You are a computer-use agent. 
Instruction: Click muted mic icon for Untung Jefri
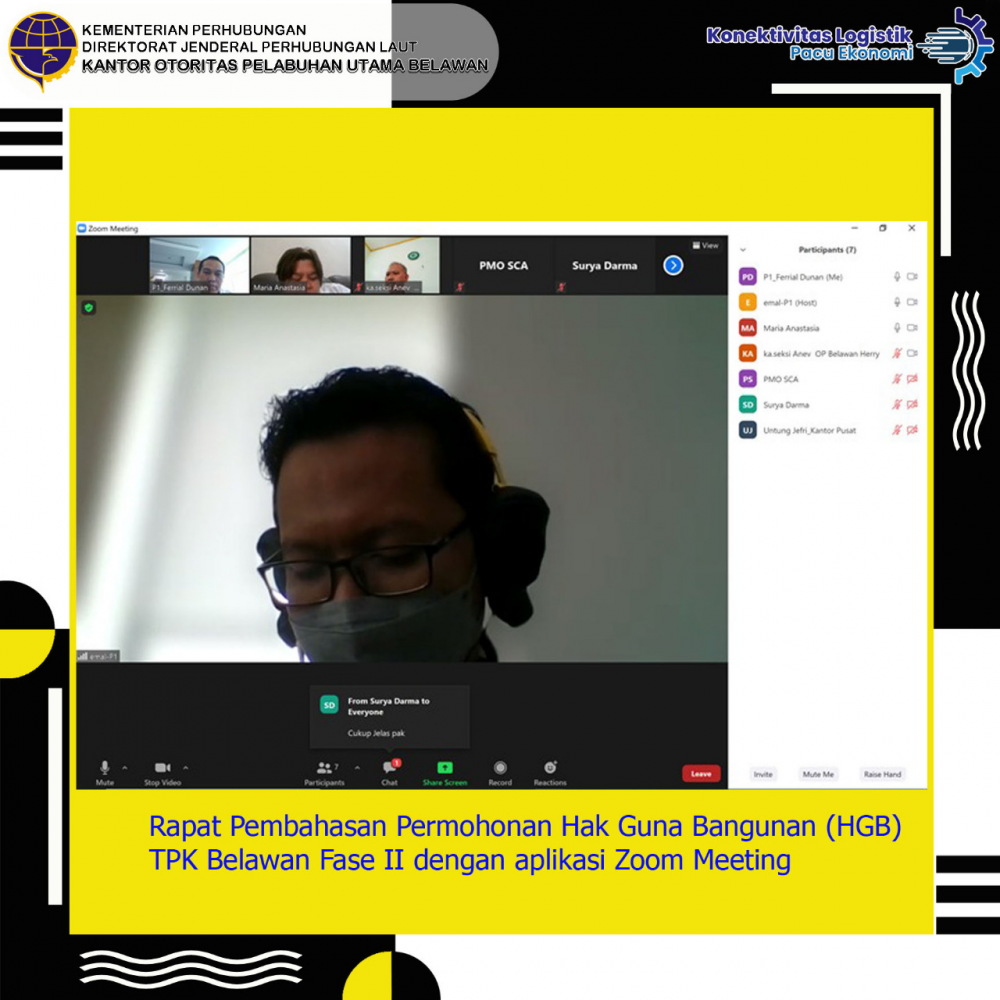pyautogui.click(x=897, y=430)
